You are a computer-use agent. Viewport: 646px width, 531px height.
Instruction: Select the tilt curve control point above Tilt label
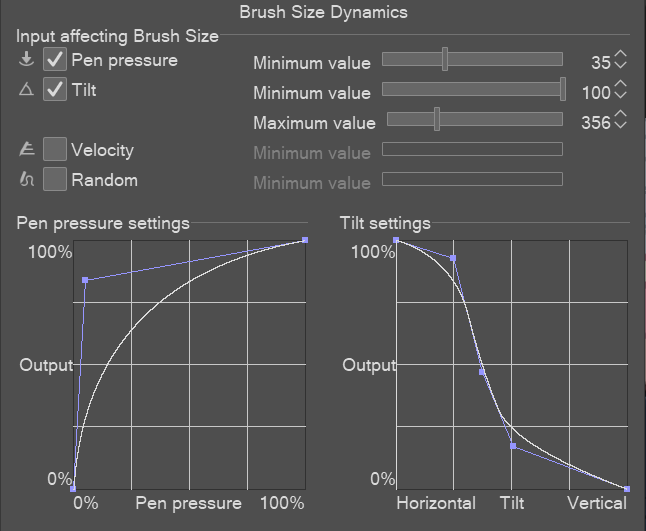pyautogui.click(x=513, y=446)
